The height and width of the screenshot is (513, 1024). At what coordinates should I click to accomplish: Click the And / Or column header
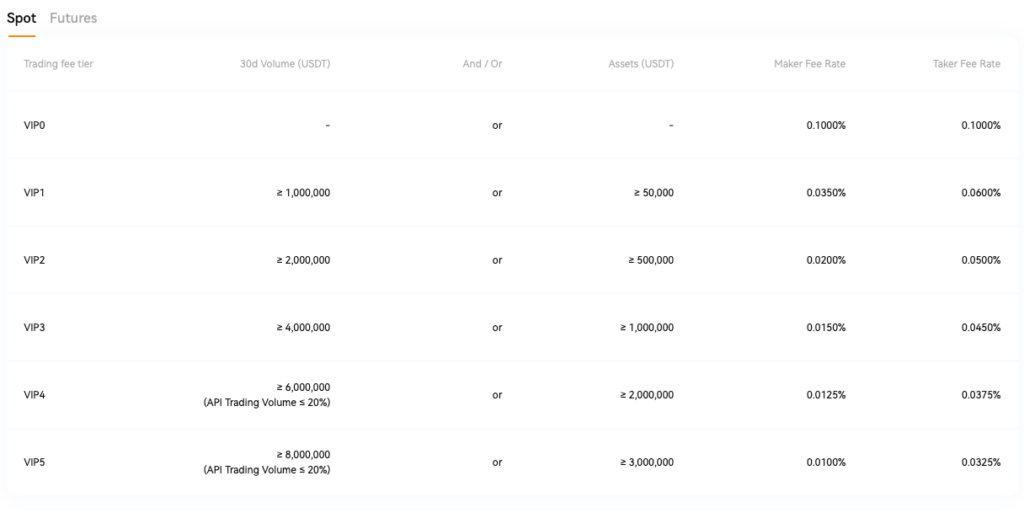click(x=482, y=64)
